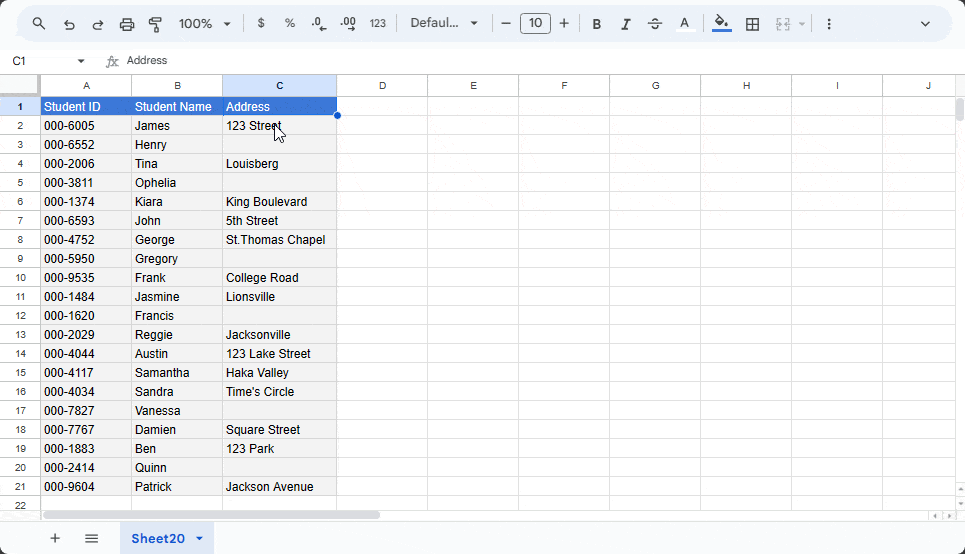Click the horizontal scrollbar thumb
The height and width of the screenshot is (554, 965).
[211, 515]
